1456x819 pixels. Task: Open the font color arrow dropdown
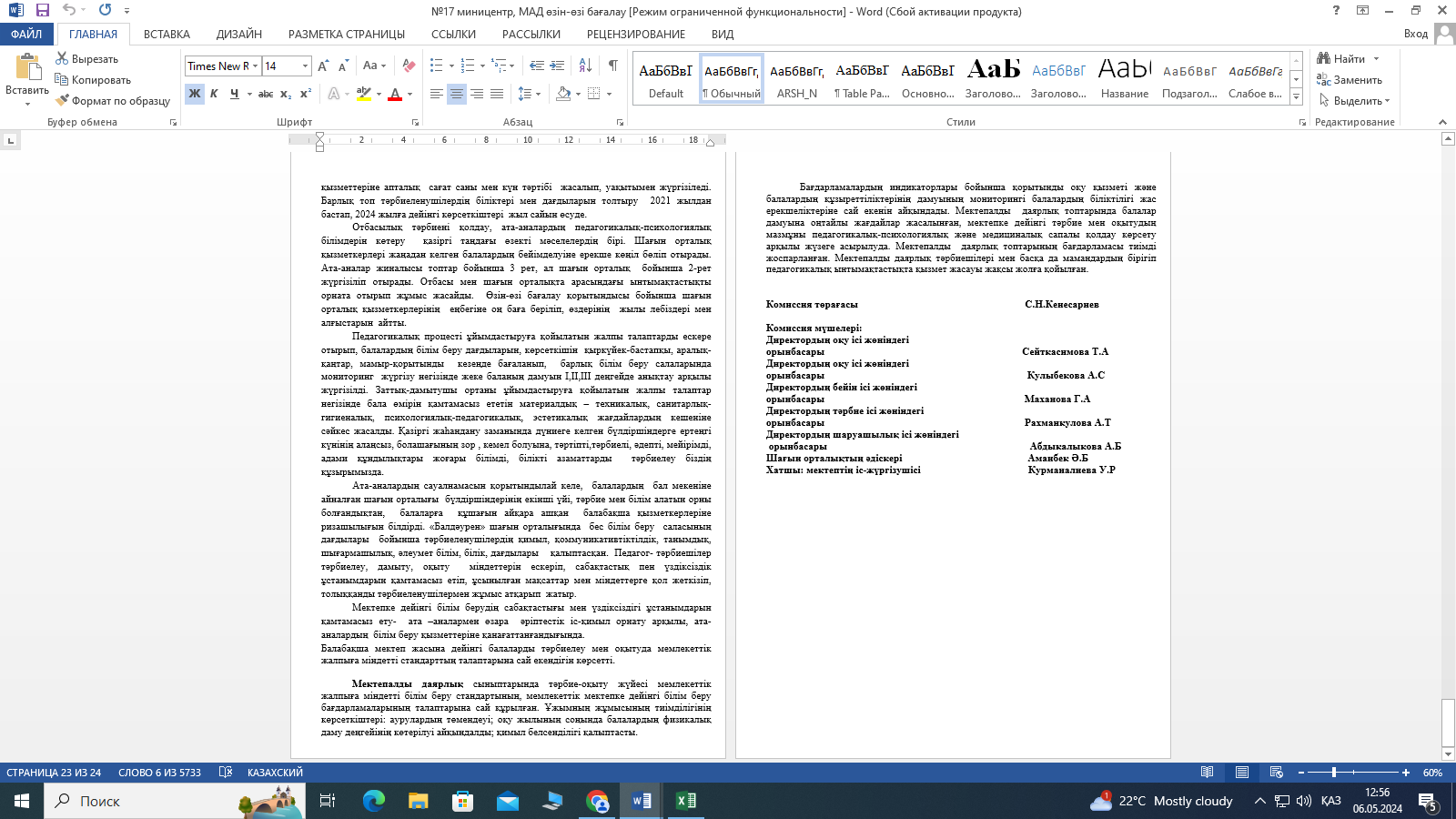pyautogui.click(x=410, y=94)
